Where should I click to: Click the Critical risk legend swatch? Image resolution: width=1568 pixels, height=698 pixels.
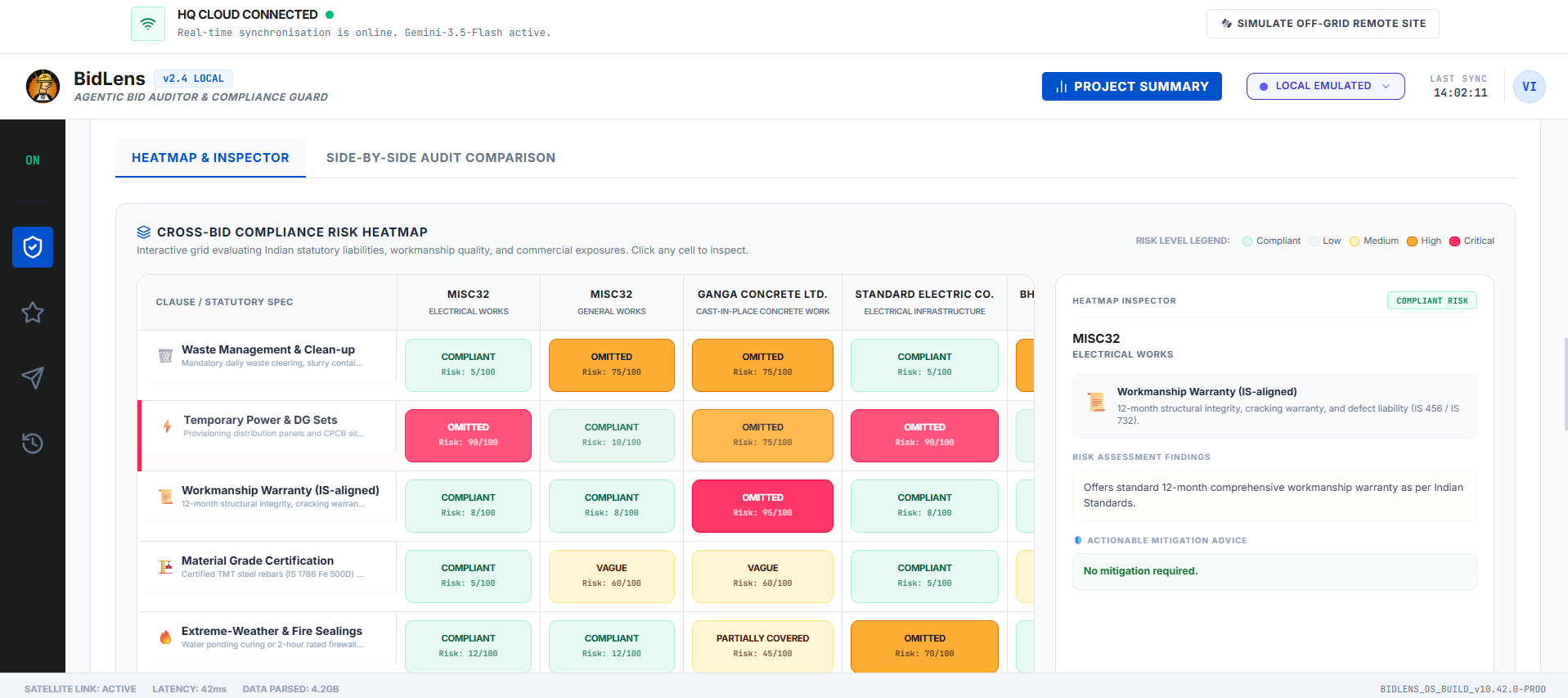click(x=1454, y=241)
